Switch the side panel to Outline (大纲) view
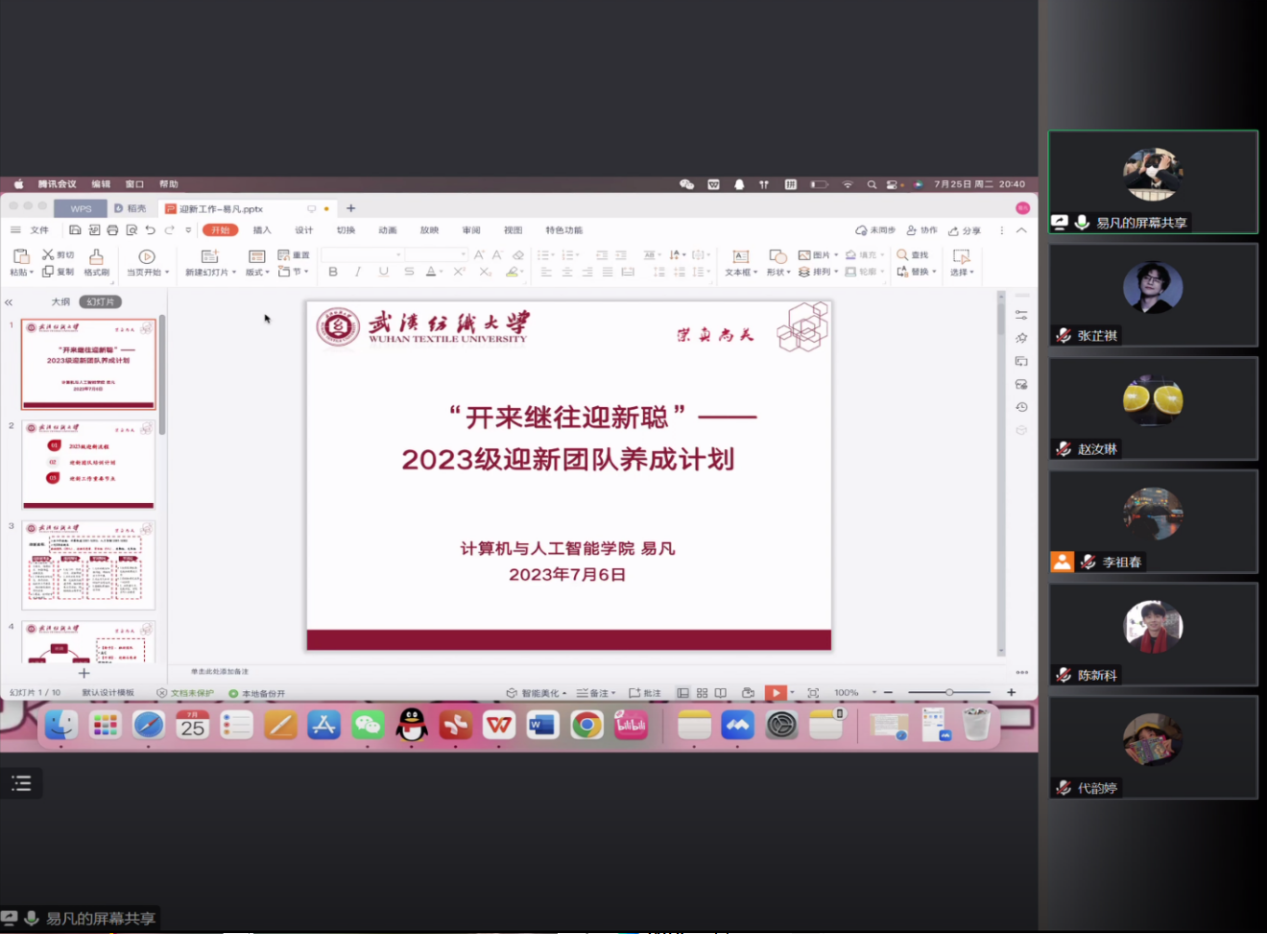1267x934 pixels. (x=61, y=301)
